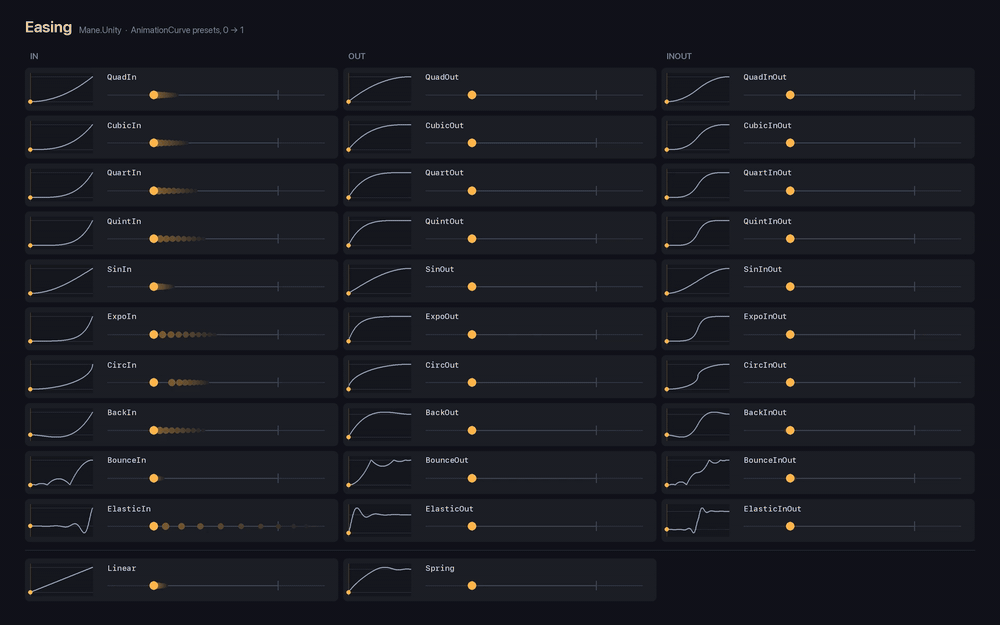Viewport: 1000px width, 625px height.
Task: Click the BackOut curve thumbnail
Action: coord(379,424)
